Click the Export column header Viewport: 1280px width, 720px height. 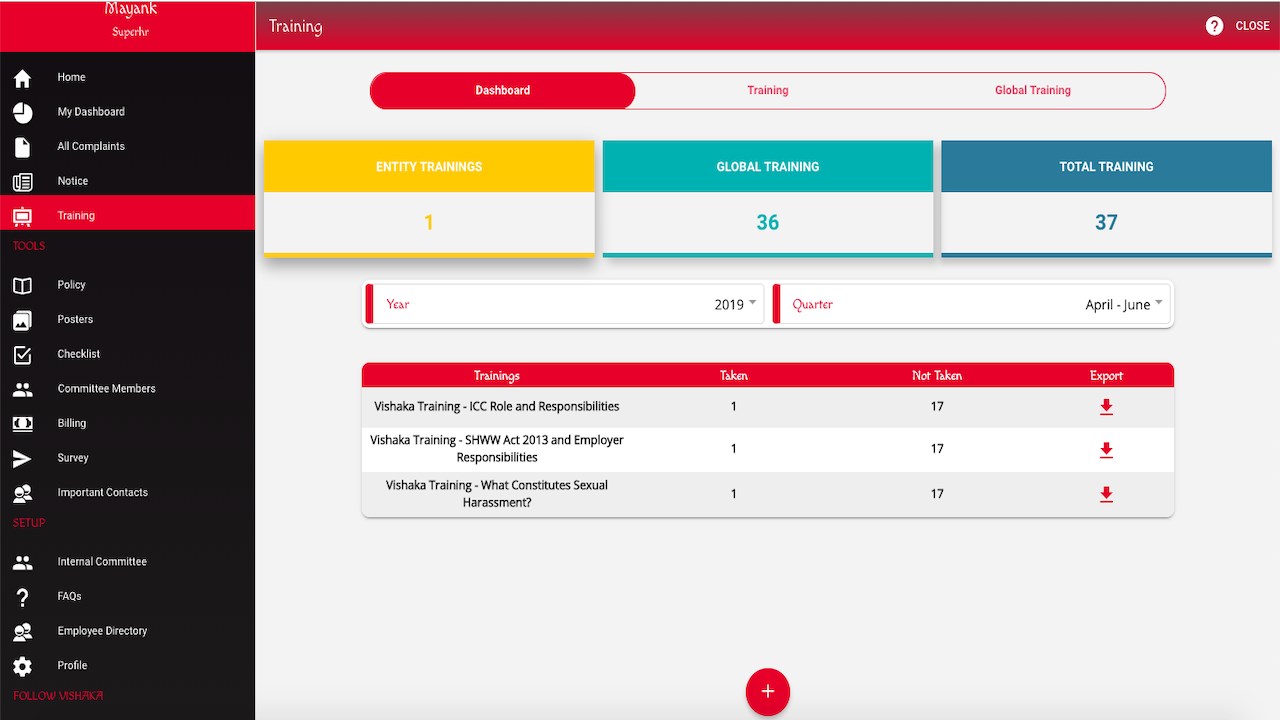(1106, 376)
